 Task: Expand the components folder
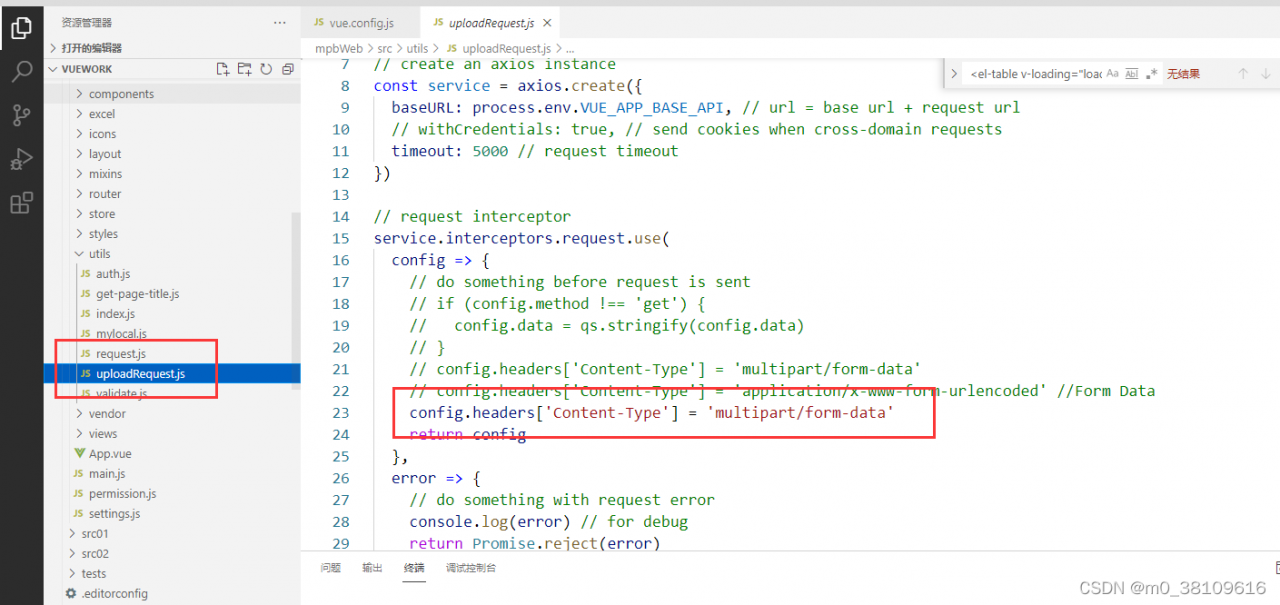point(81,94)
